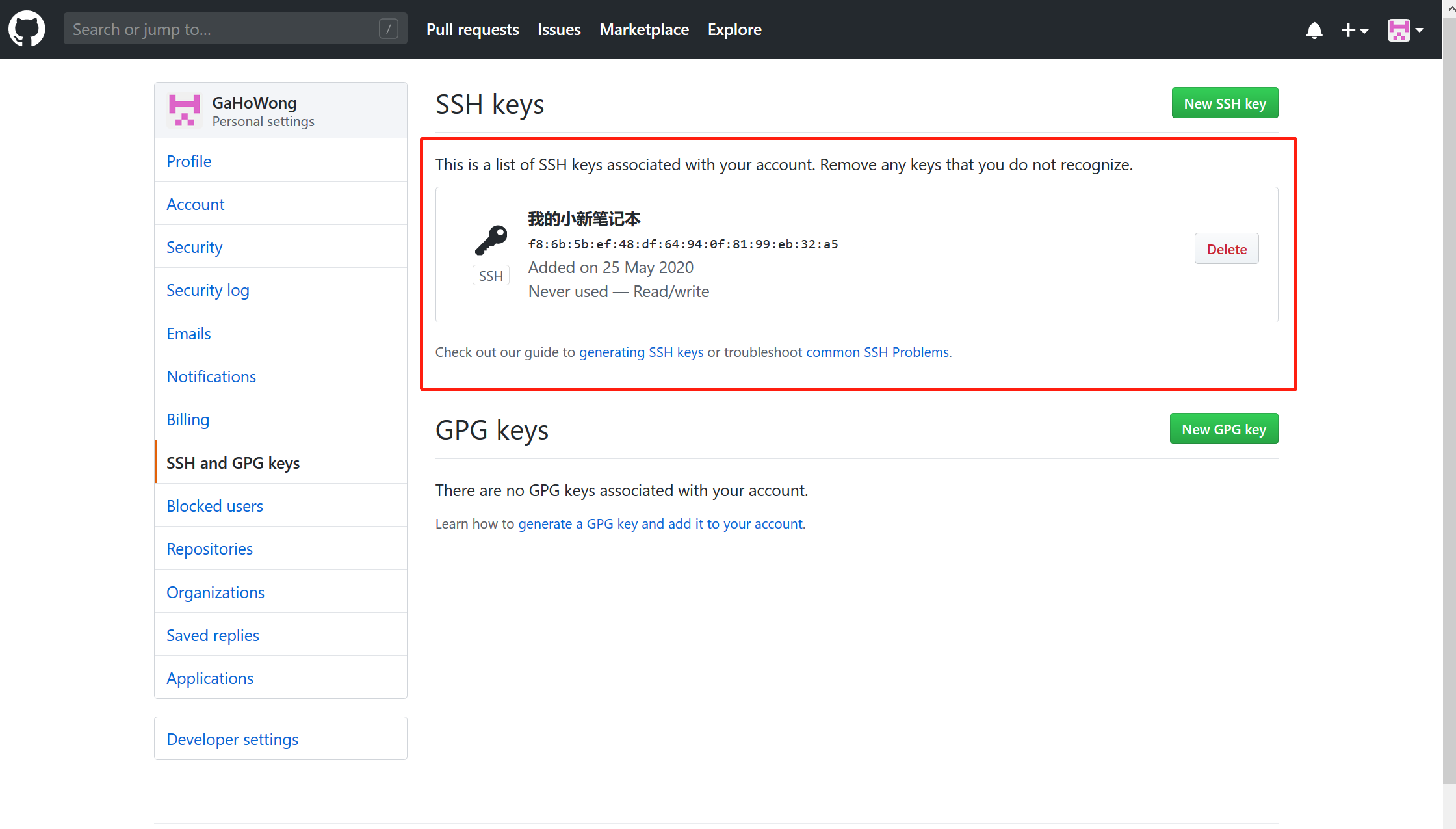Click the slash shortcut icon in search
Viewport: 1456px width, 829px height.
click(388, 29)
